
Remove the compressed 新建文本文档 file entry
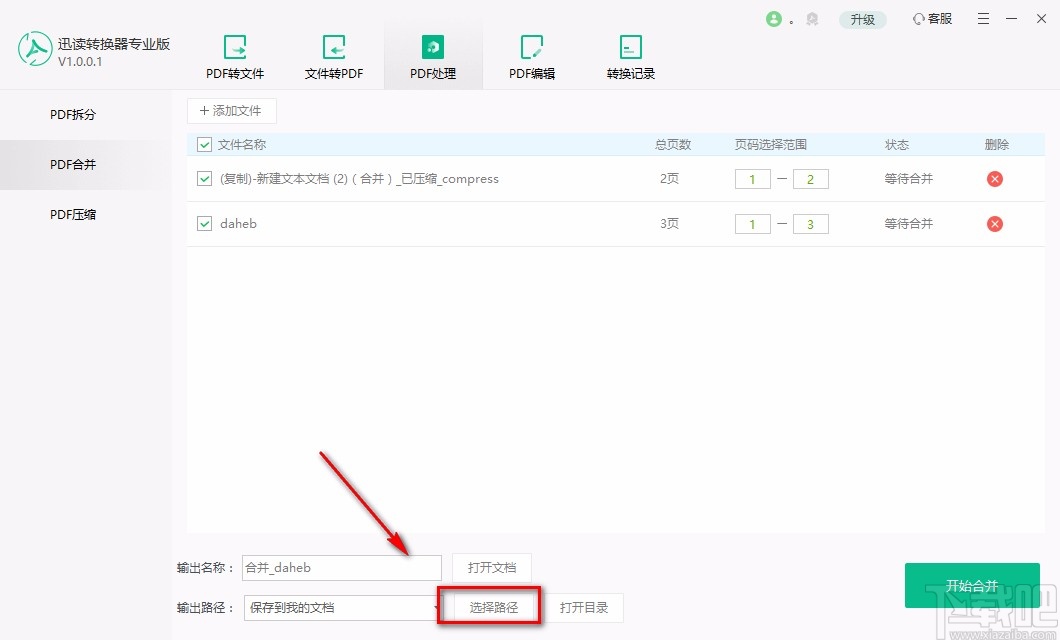pos(994,179)
